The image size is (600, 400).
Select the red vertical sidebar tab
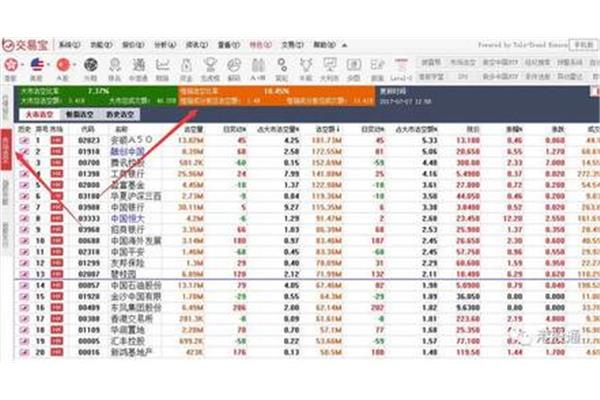[6, 149]
